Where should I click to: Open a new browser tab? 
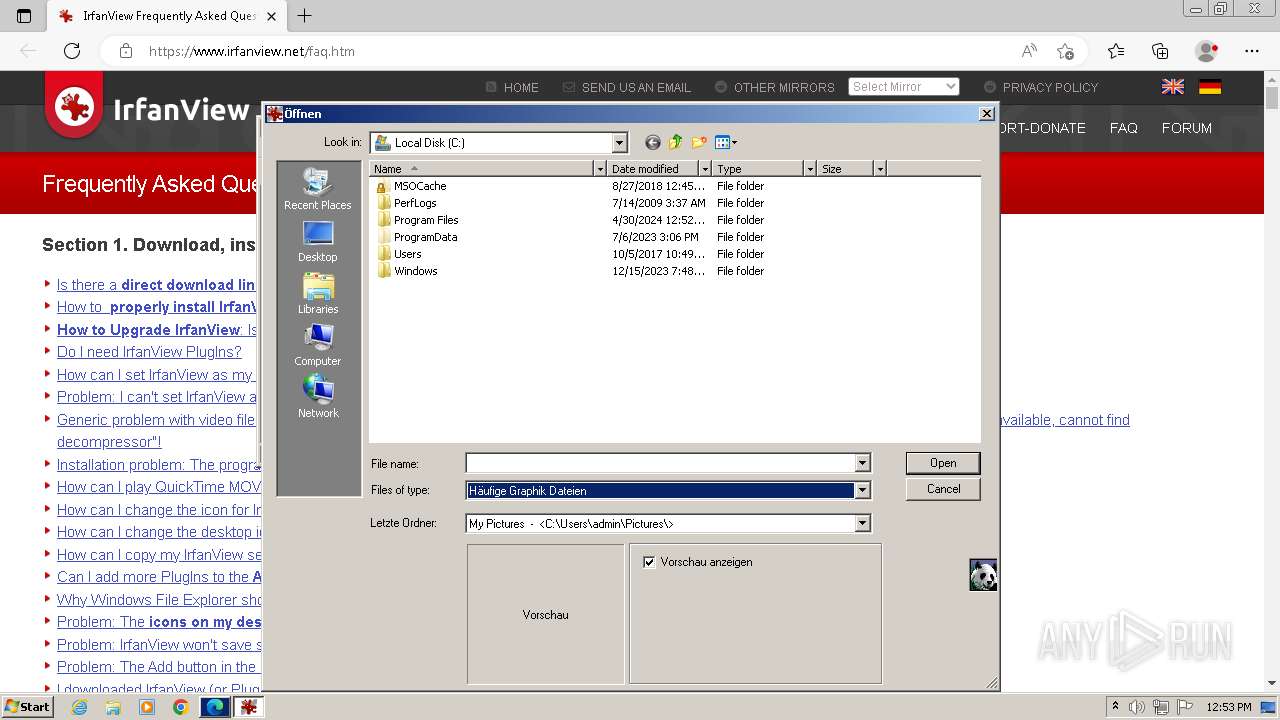pyautogui.click(x=305, y=16)
